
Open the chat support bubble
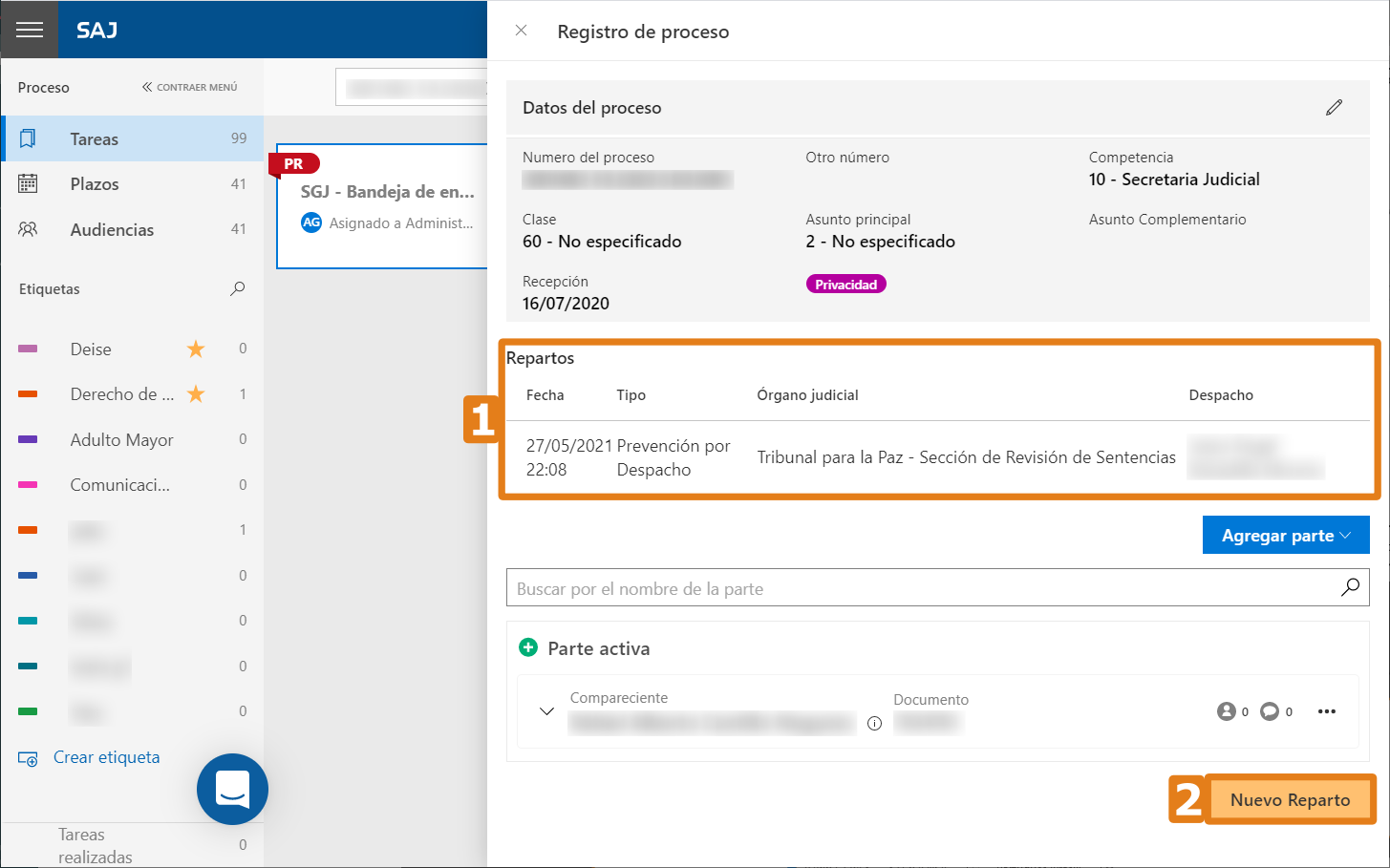[x=232, y=789]
